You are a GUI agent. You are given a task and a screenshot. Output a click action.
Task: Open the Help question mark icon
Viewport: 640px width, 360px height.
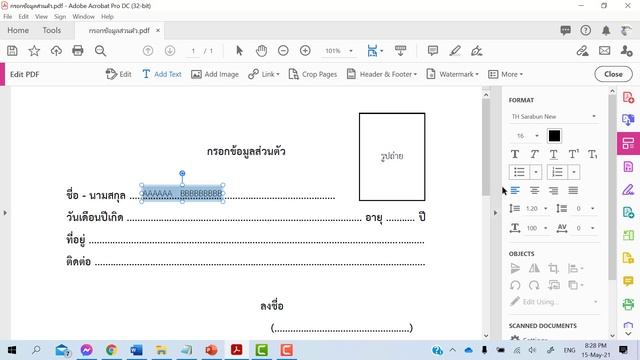[x=585, y=30]
